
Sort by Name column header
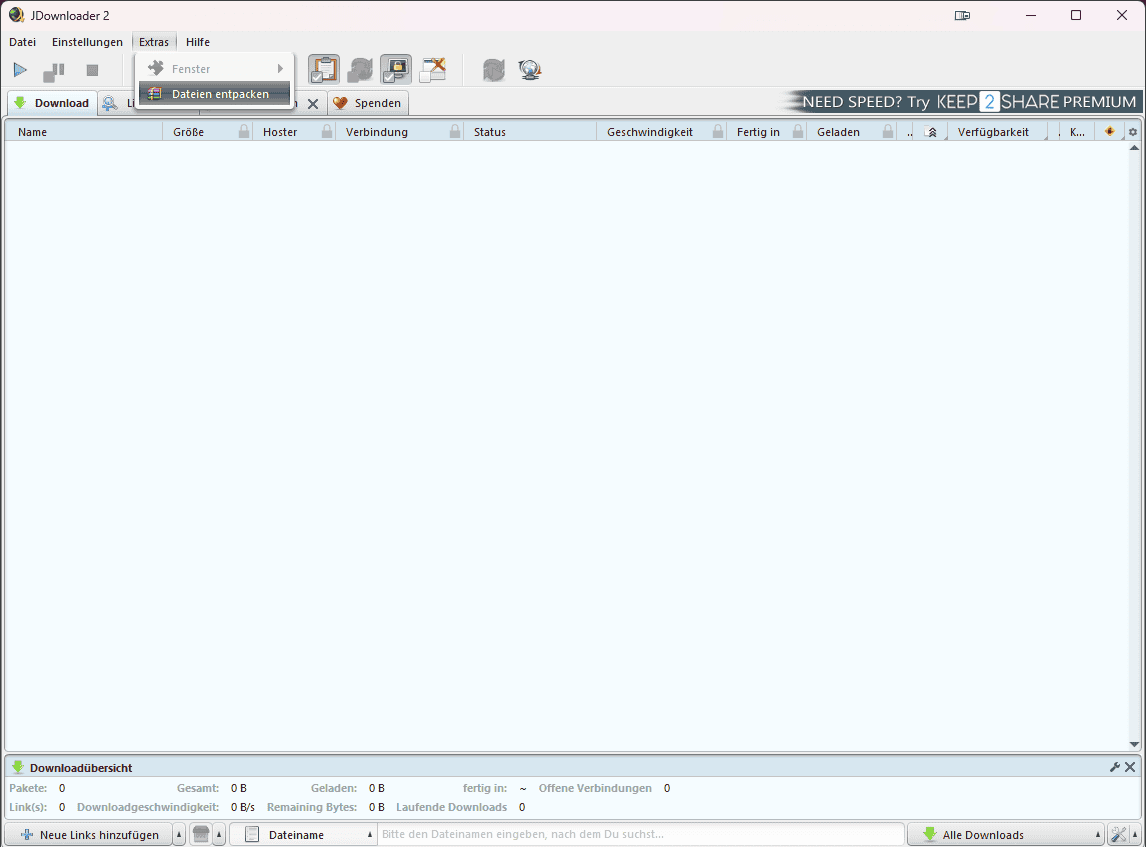click(83, 132)
